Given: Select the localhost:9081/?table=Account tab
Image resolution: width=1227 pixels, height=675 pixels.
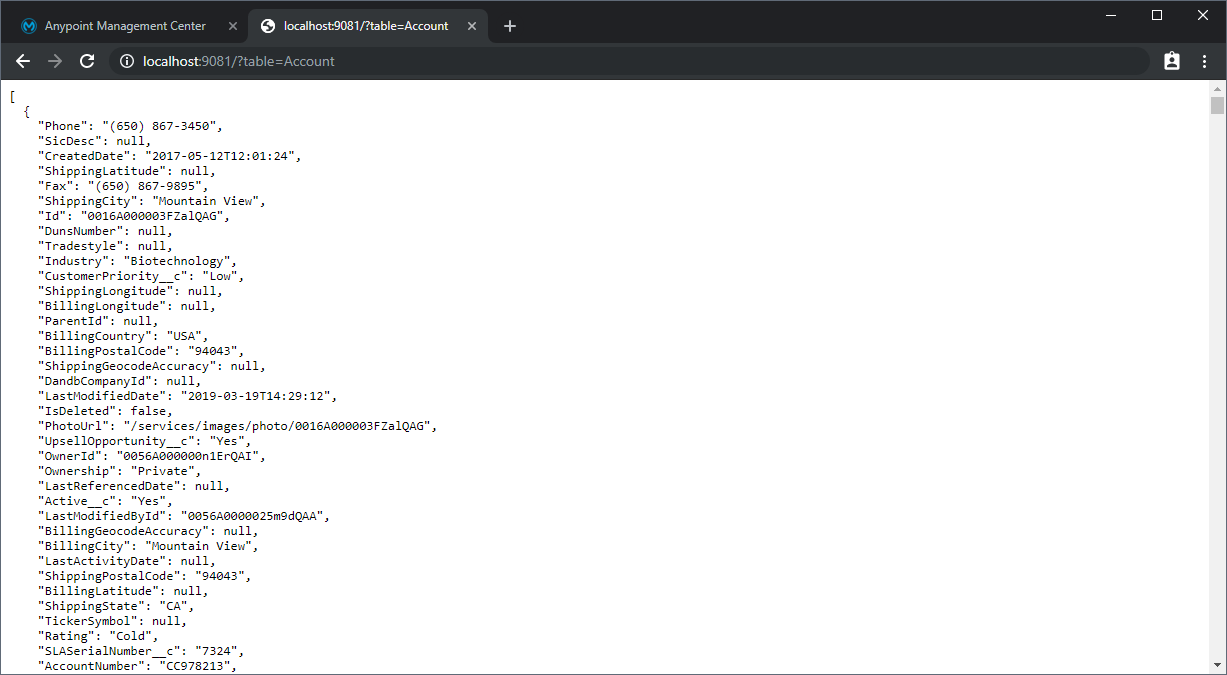Looking at the screenshot, I should (x=368, y=26).
